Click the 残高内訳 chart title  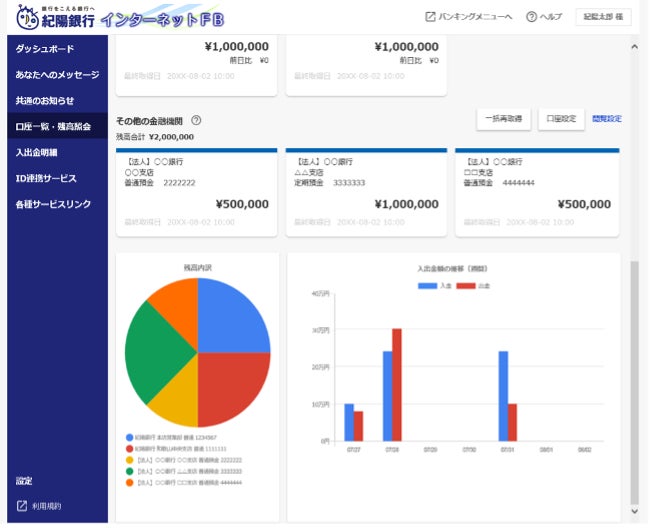pyautogui.click(x=198, y=268)
